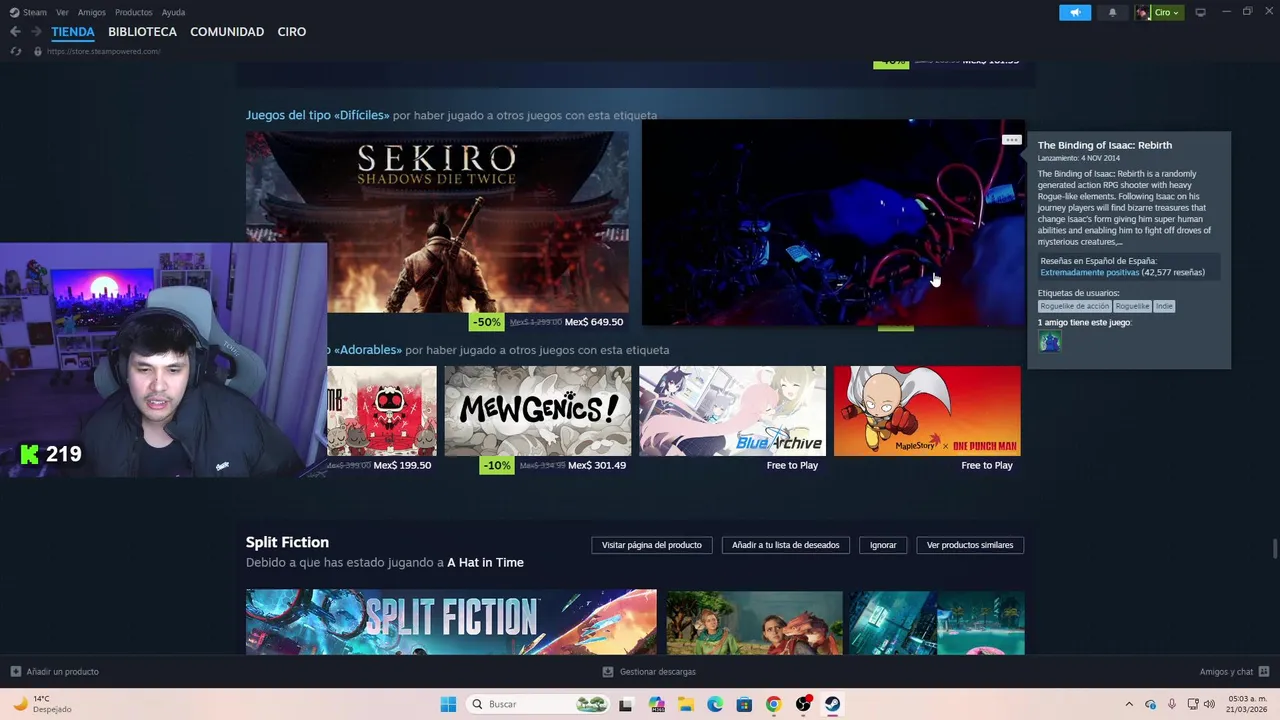
Task: Click the Extremadamente positivas reviews link
Action: 1089,272
